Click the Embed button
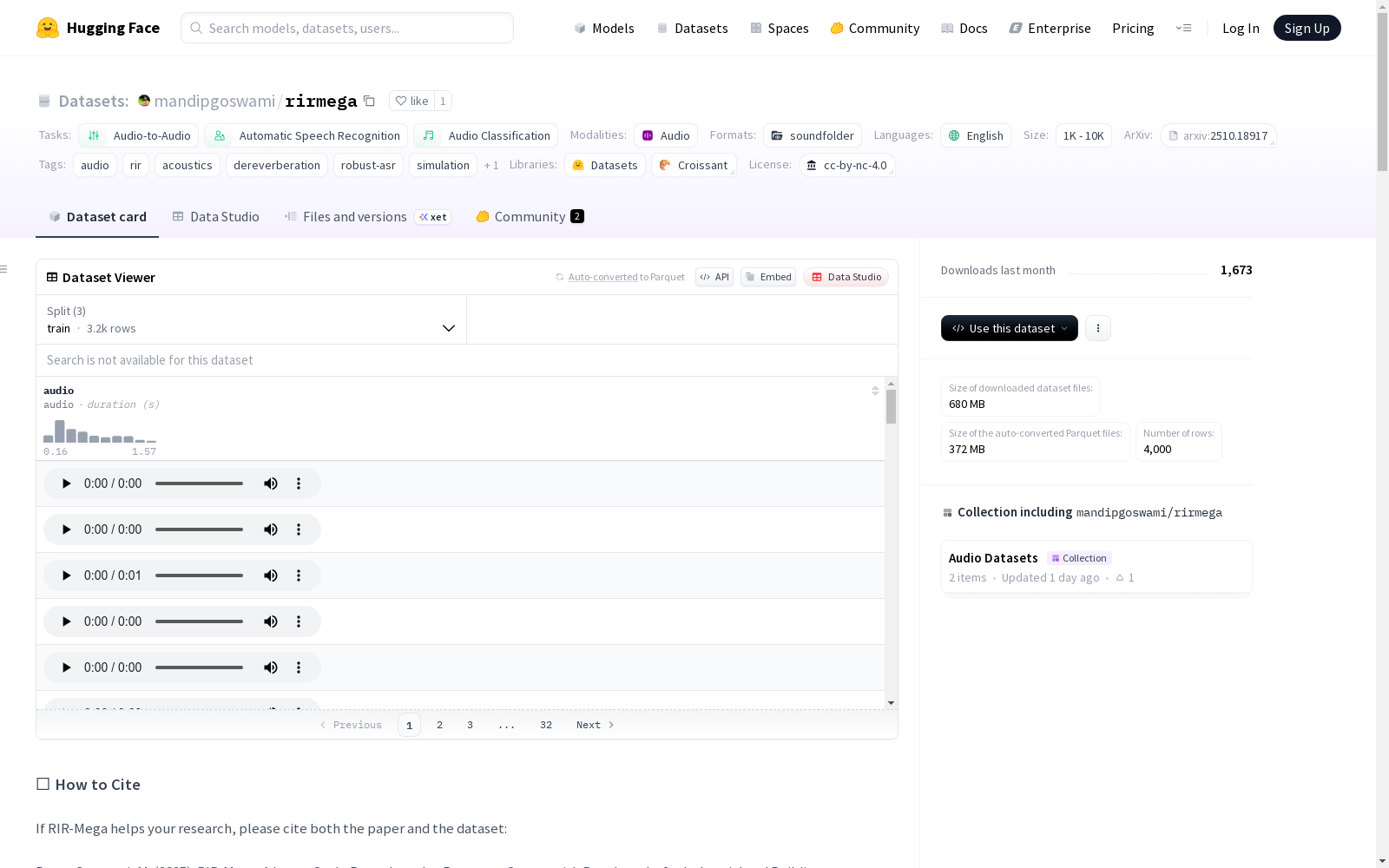 tap(768, 277)
